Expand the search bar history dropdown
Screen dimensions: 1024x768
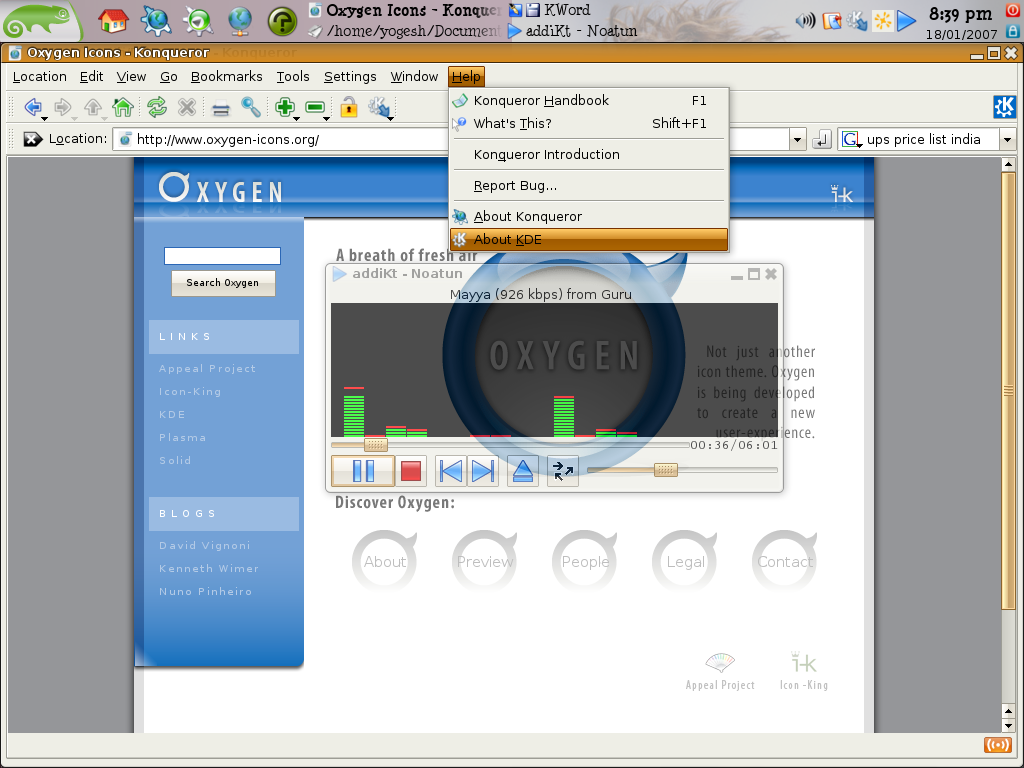1008,139
